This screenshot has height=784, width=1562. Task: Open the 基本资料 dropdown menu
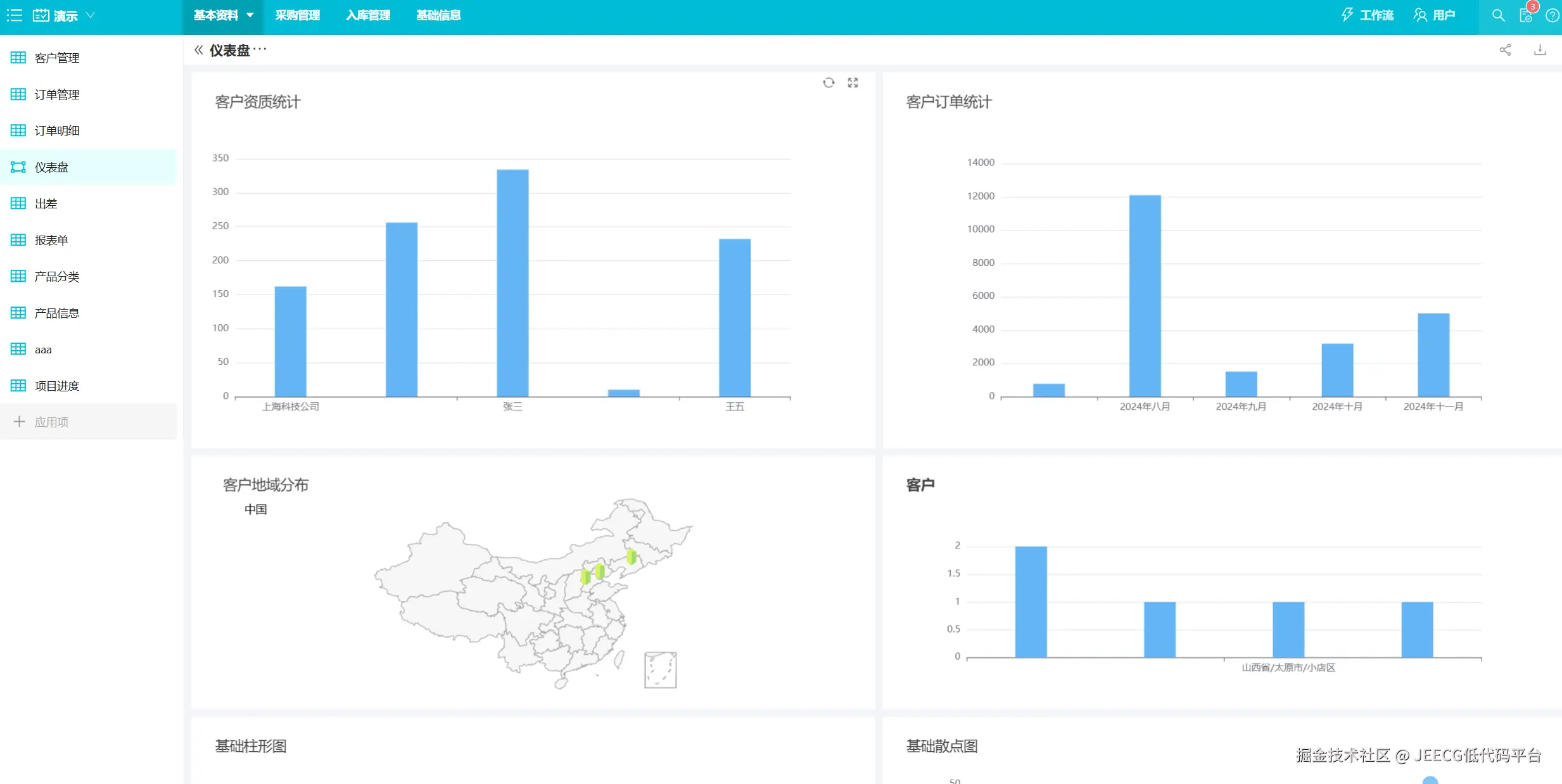click(223, 15)
